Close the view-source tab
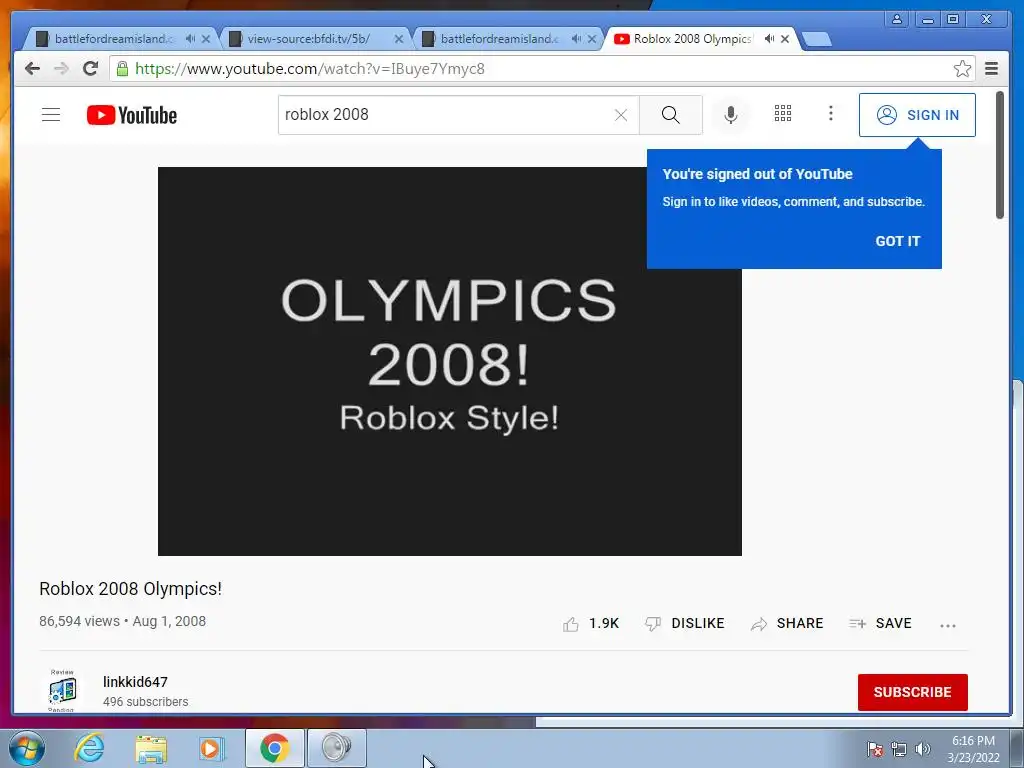The width and height of the screenshot is (1024, 768). (399, 39)
